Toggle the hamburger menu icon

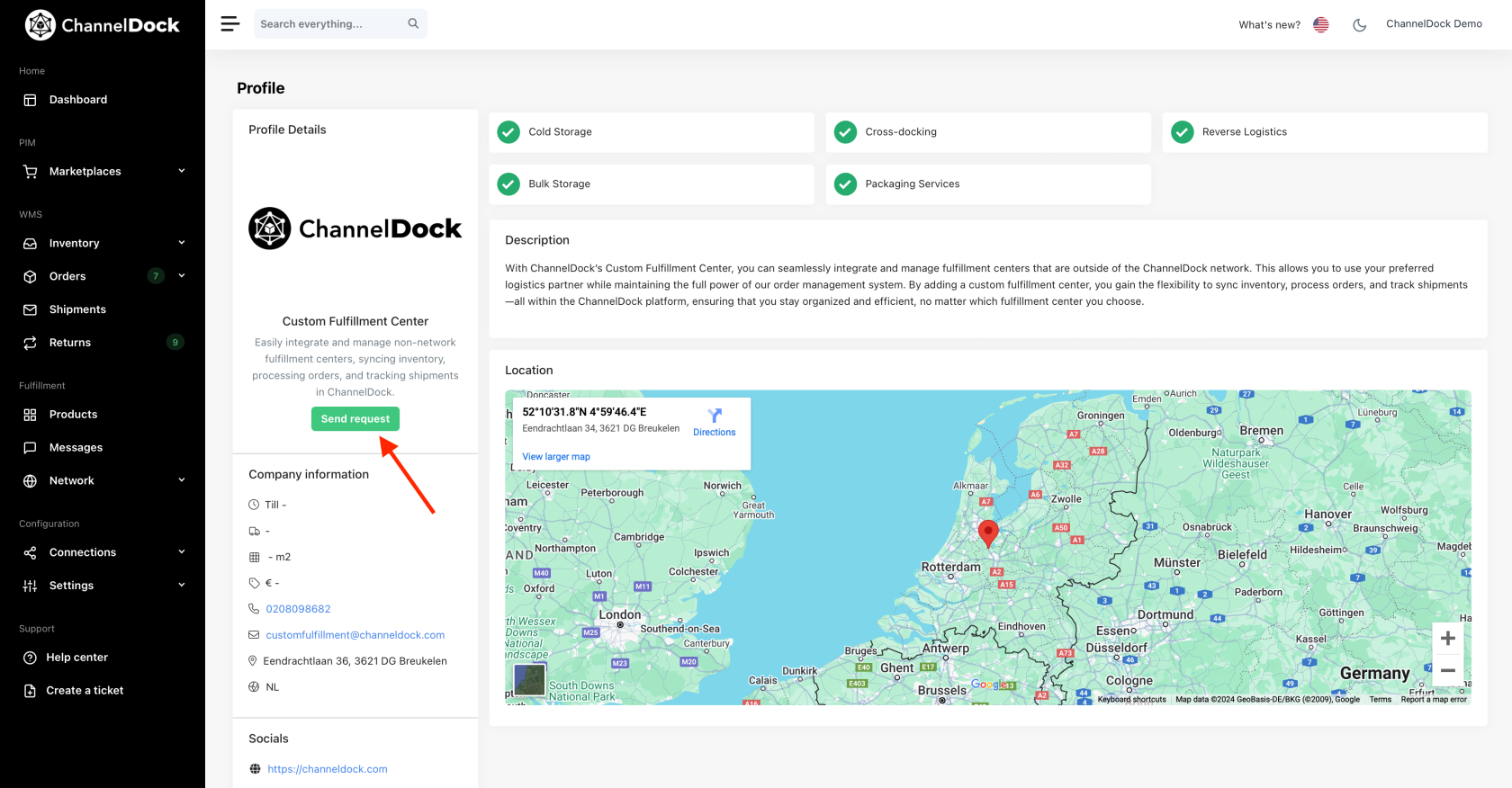point(230,24)
